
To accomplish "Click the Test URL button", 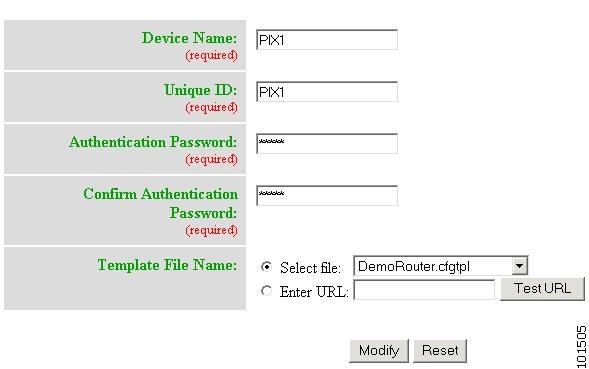I will (542, 289).
